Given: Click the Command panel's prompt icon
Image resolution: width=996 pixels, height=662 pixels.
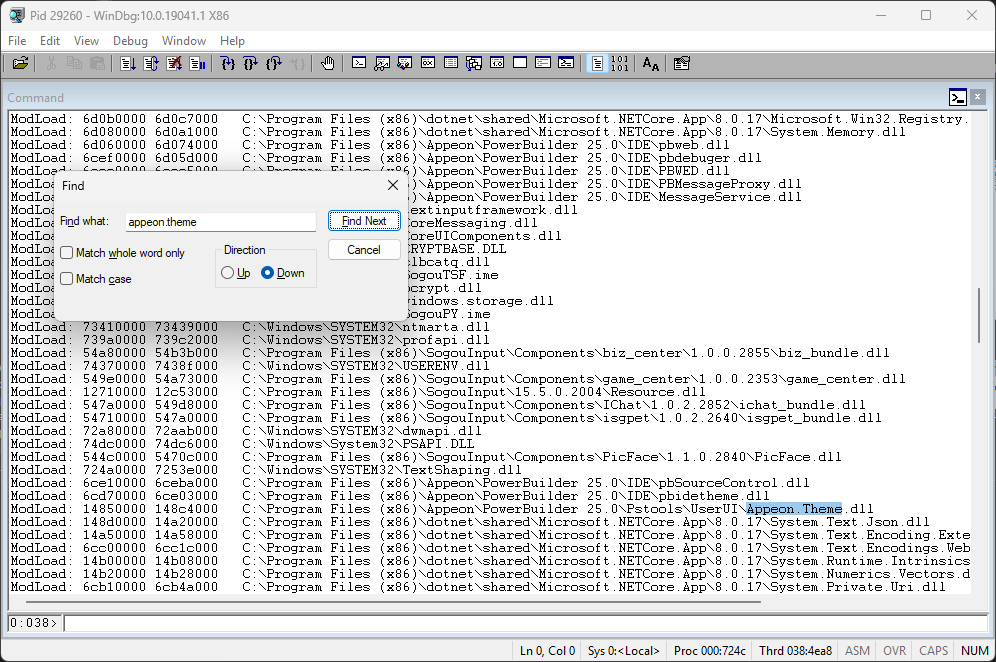Looking at the screenshot, I should [958, 97].
